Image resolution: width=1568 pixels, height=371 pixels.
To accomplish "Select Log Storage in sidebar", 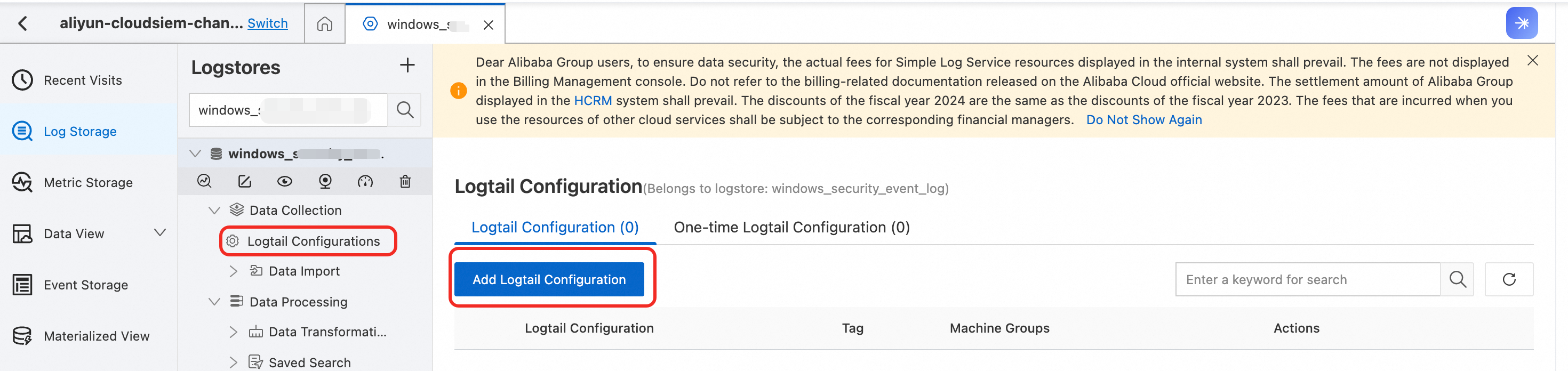I will (x=80, y=131).
